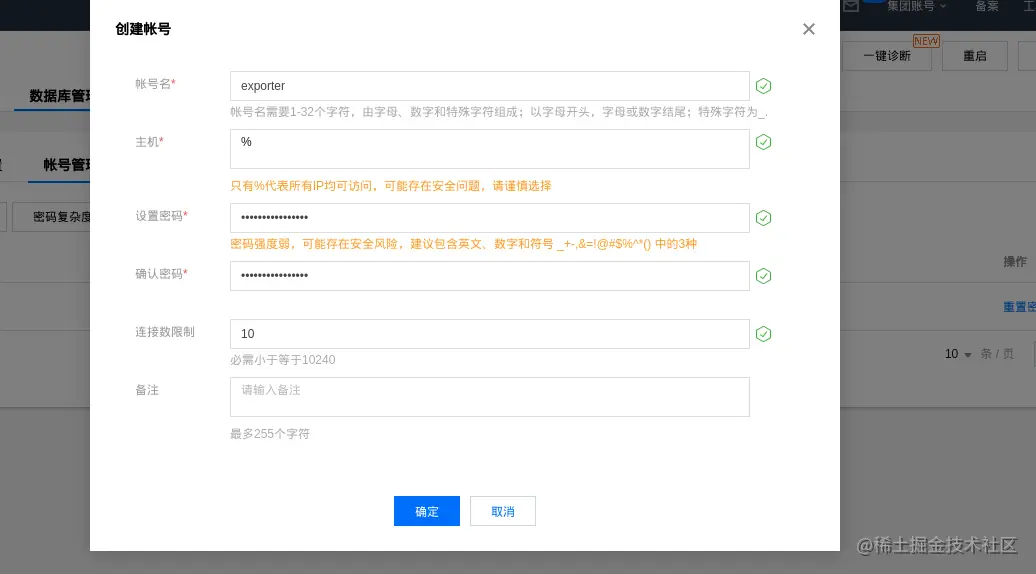
Task: Click the 帐号名 naming rules hint text
Action: click(499, 112)
